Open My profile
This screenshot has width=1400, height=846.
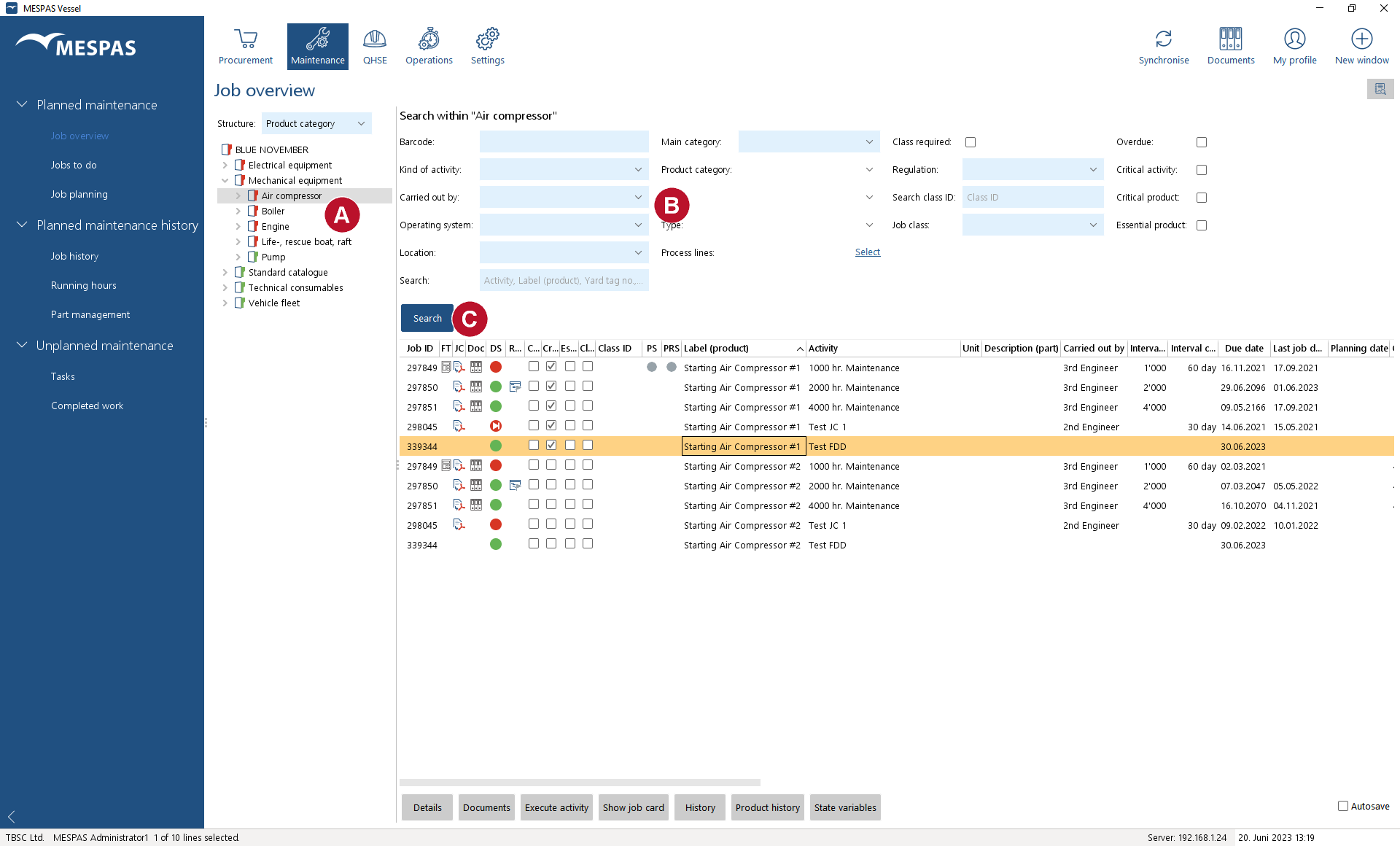pyautogui.click(x=1295, y=46)
